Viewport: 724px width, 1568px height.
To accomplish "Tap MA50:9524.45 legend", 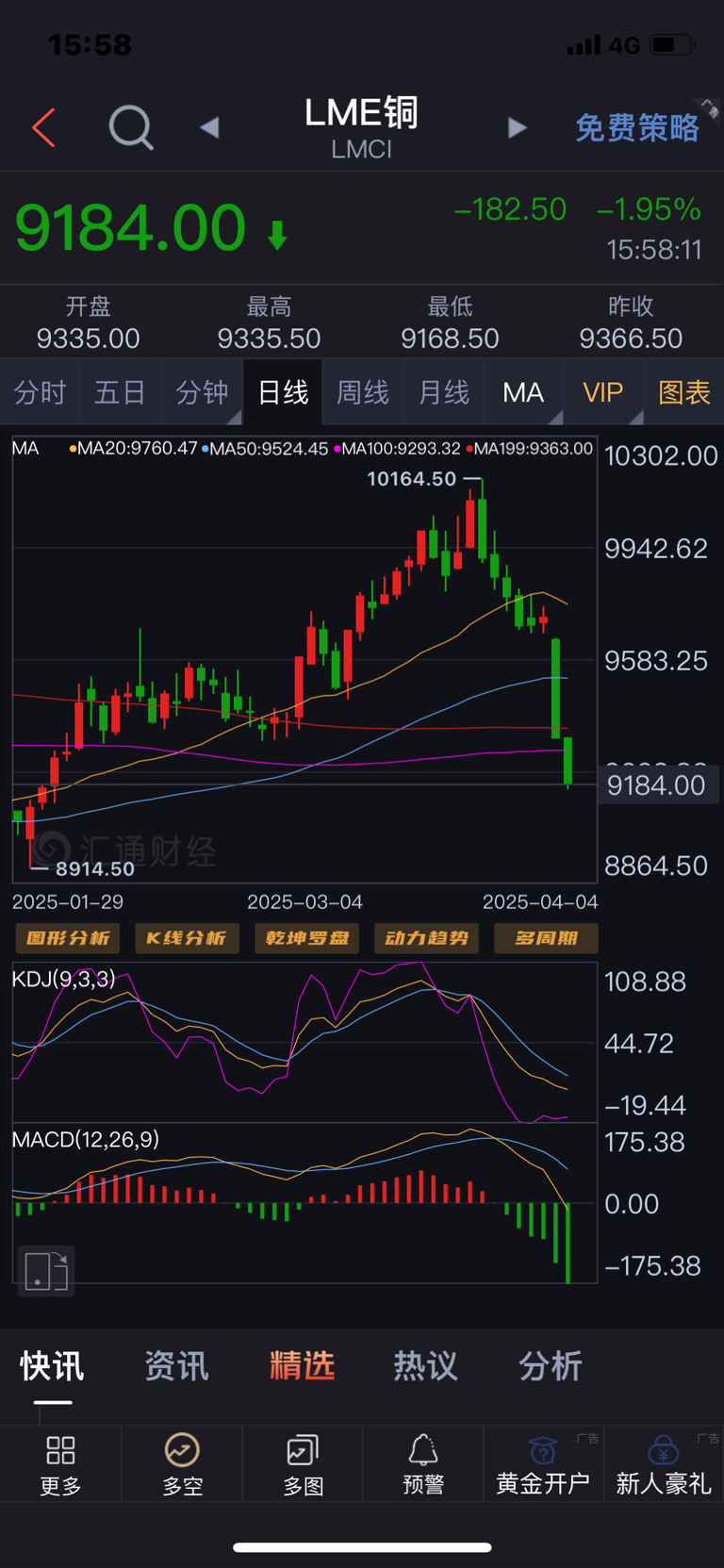I will [x=265, y=449].
